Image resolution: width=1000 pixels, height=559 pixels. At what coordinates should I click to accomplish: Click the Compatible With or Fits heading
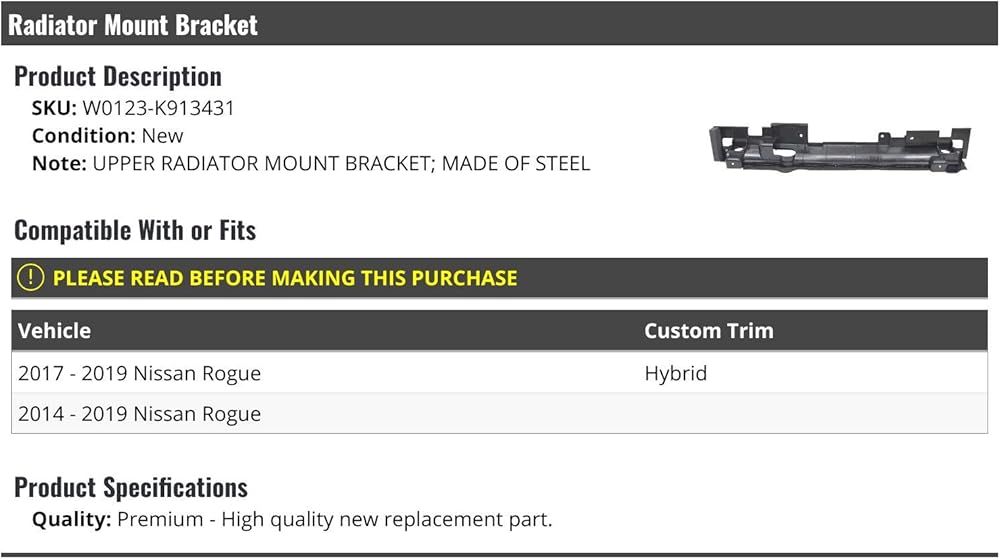click(135, 230)
